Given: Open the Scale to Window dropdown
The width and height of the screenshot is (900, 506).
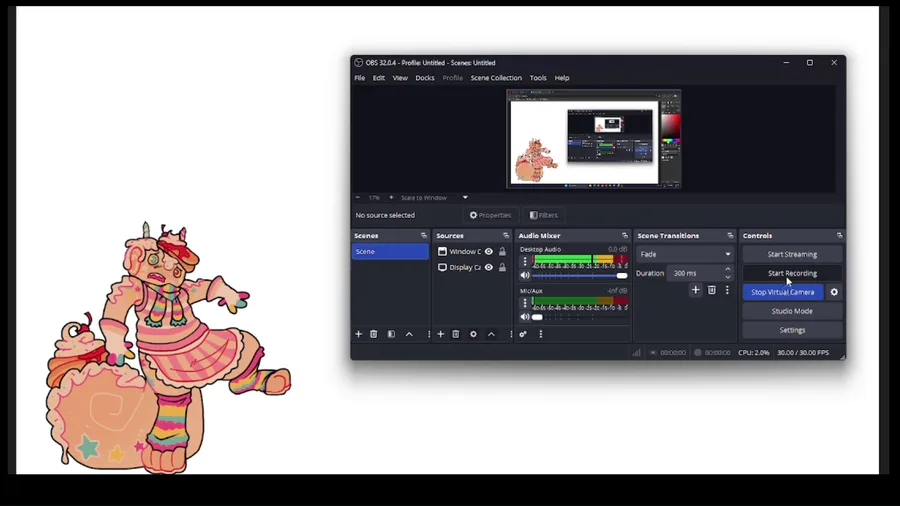Looking at the screenshot, I should 435,197.
